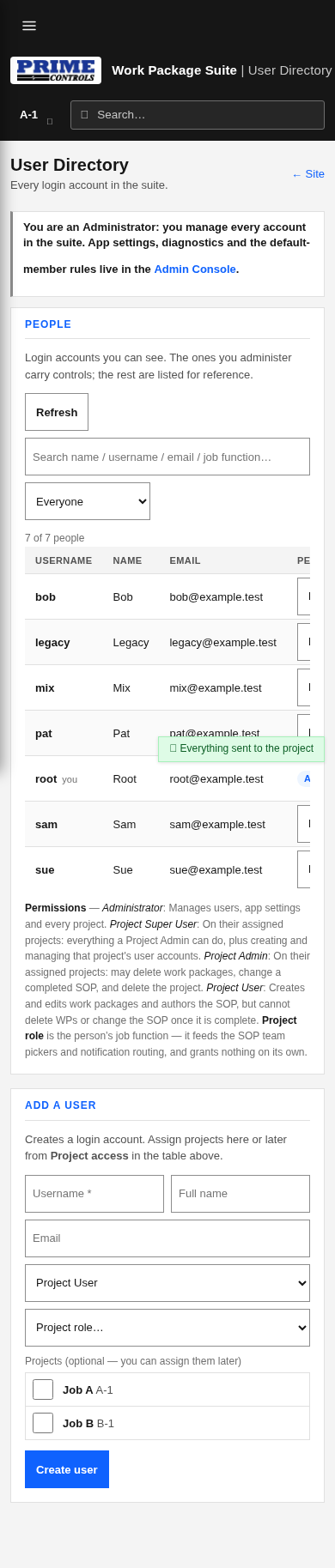Submit the Create user button
The width and height of the screenshot is (335, 1568).
(67, 1469)
